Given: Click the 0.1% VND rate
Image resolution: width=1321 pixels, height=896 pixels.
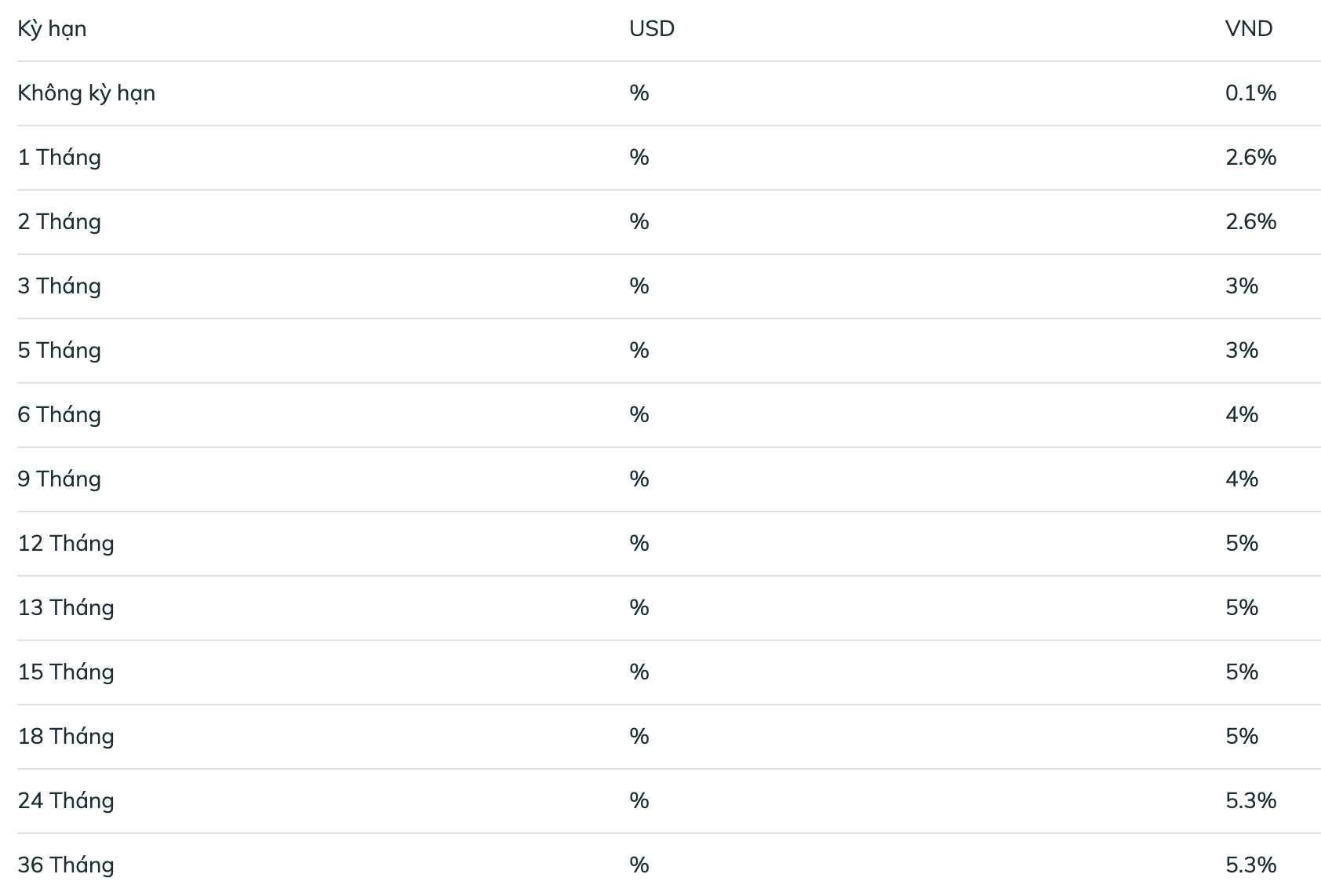Looking at the screenshot, I should coord(1250,93).
